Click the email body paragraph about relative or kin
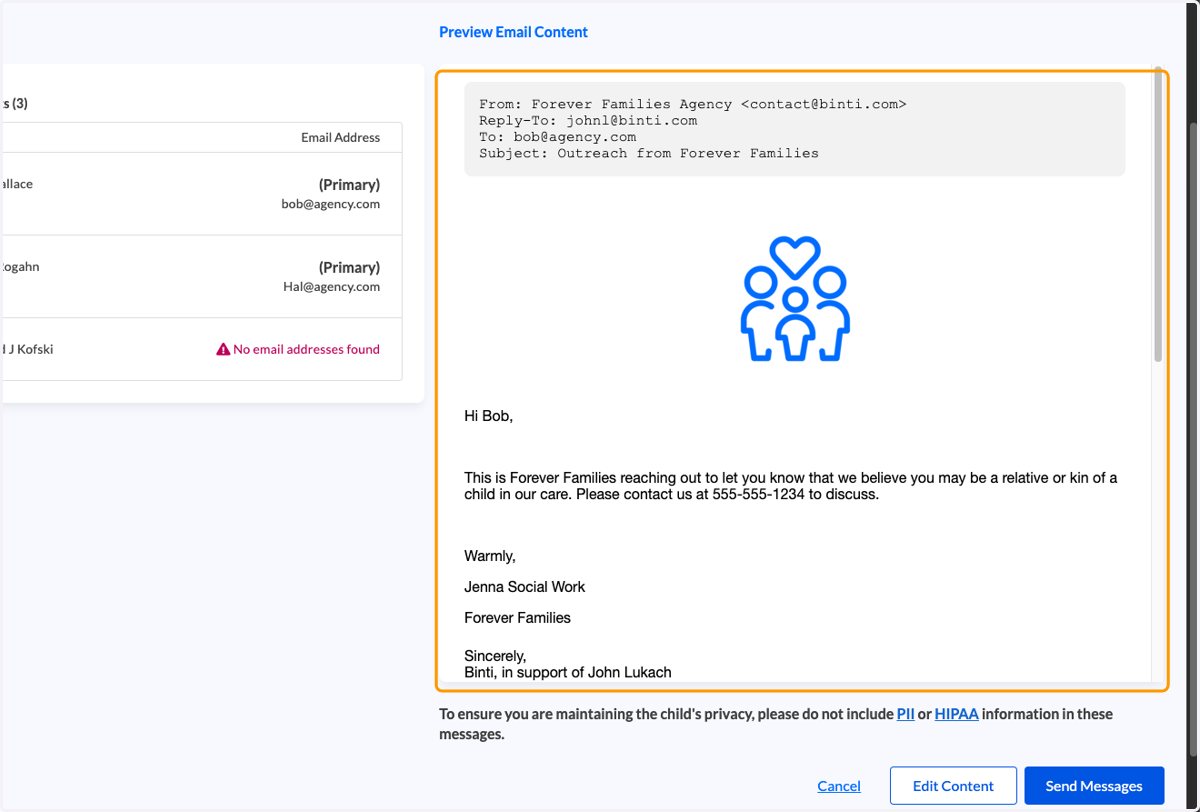Screen dimensions: 1200x812 791,486
